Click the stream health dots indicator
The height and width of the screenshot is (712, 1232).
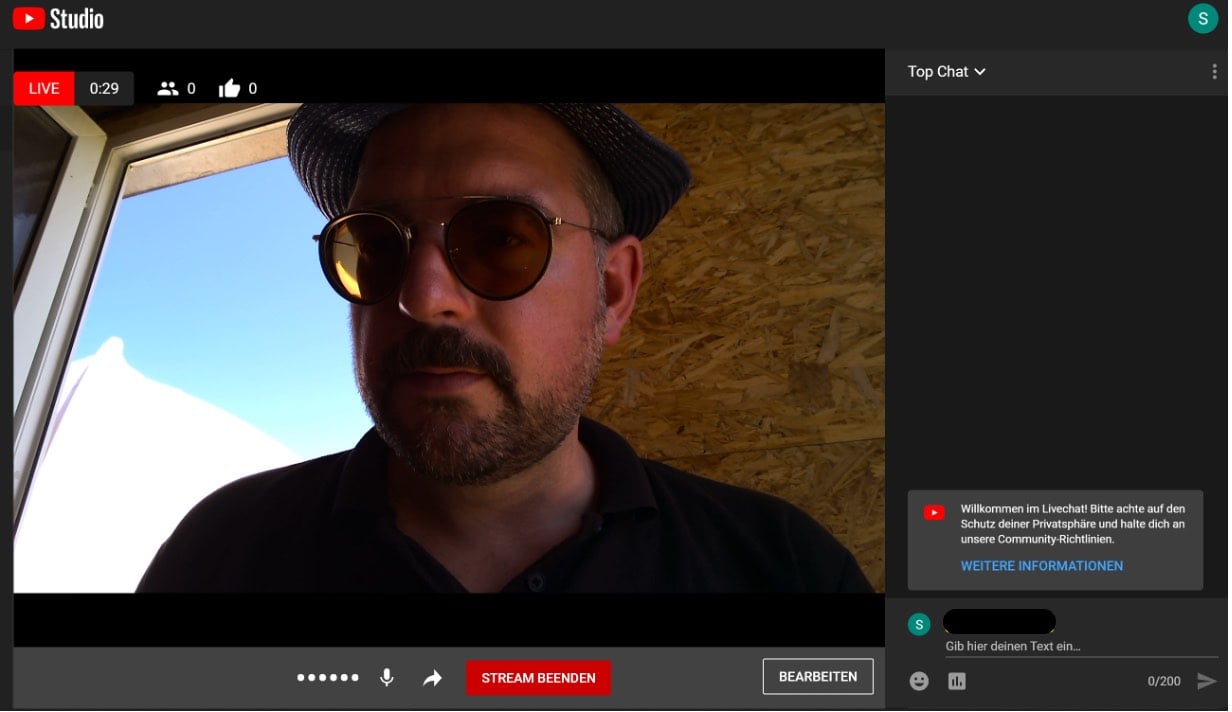327,677
